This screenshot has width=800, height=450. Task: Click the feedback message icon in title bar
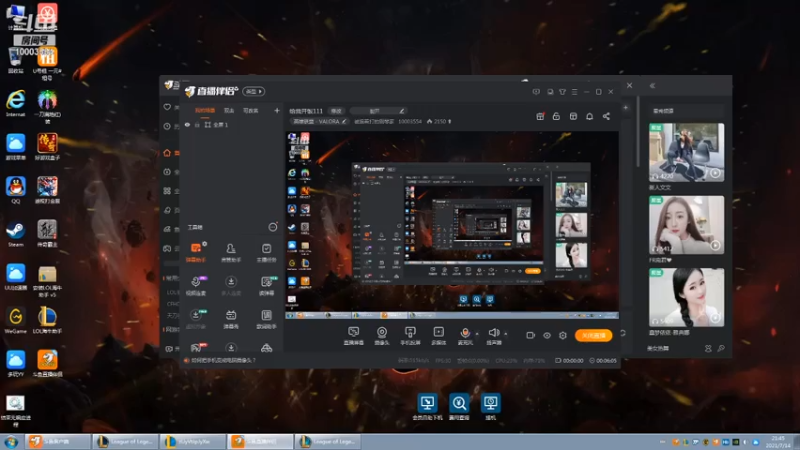pos(536,92)
